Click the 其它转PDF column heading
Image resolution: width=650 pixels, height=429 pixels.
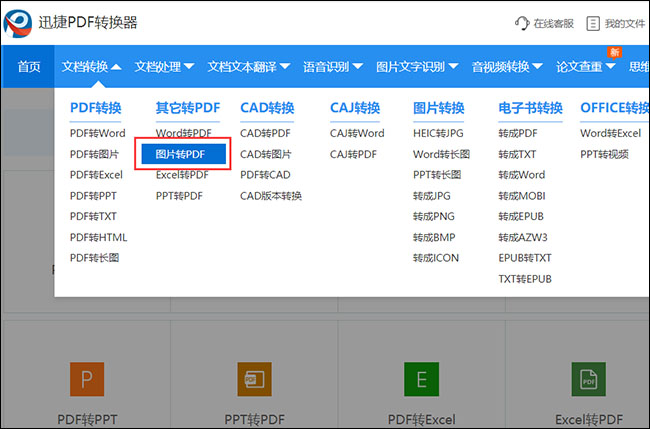coord(188,108)
